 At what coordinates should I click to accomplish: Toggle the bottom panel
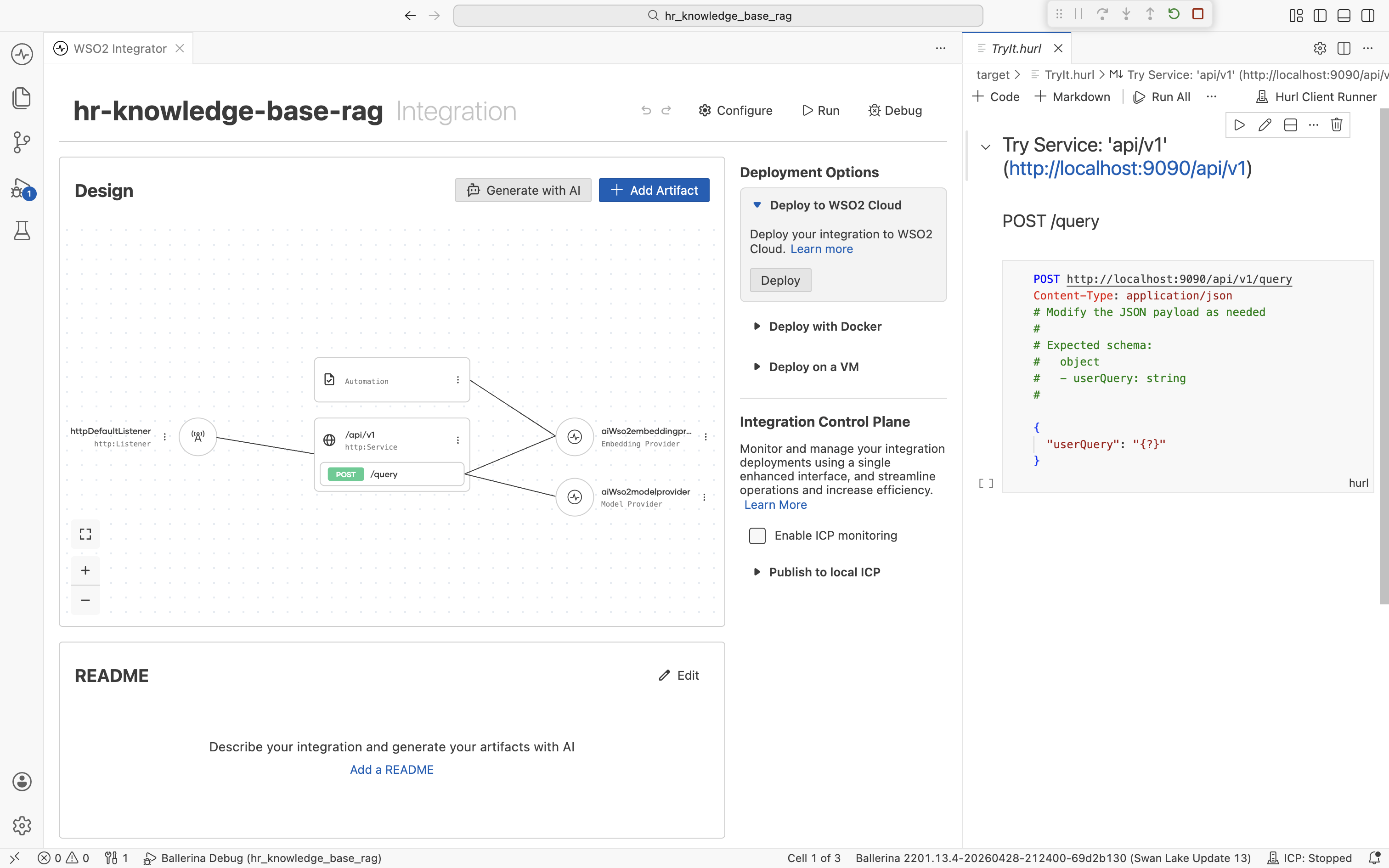(1344, 16)
